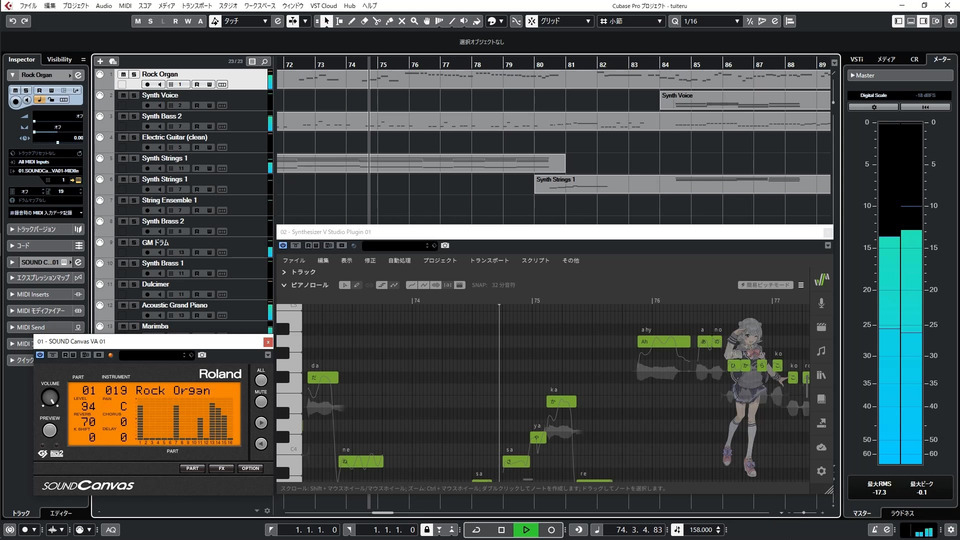This screenshot has height=540, width=960.
Task: Select the Play speaker tool
Action: [464, 21]
